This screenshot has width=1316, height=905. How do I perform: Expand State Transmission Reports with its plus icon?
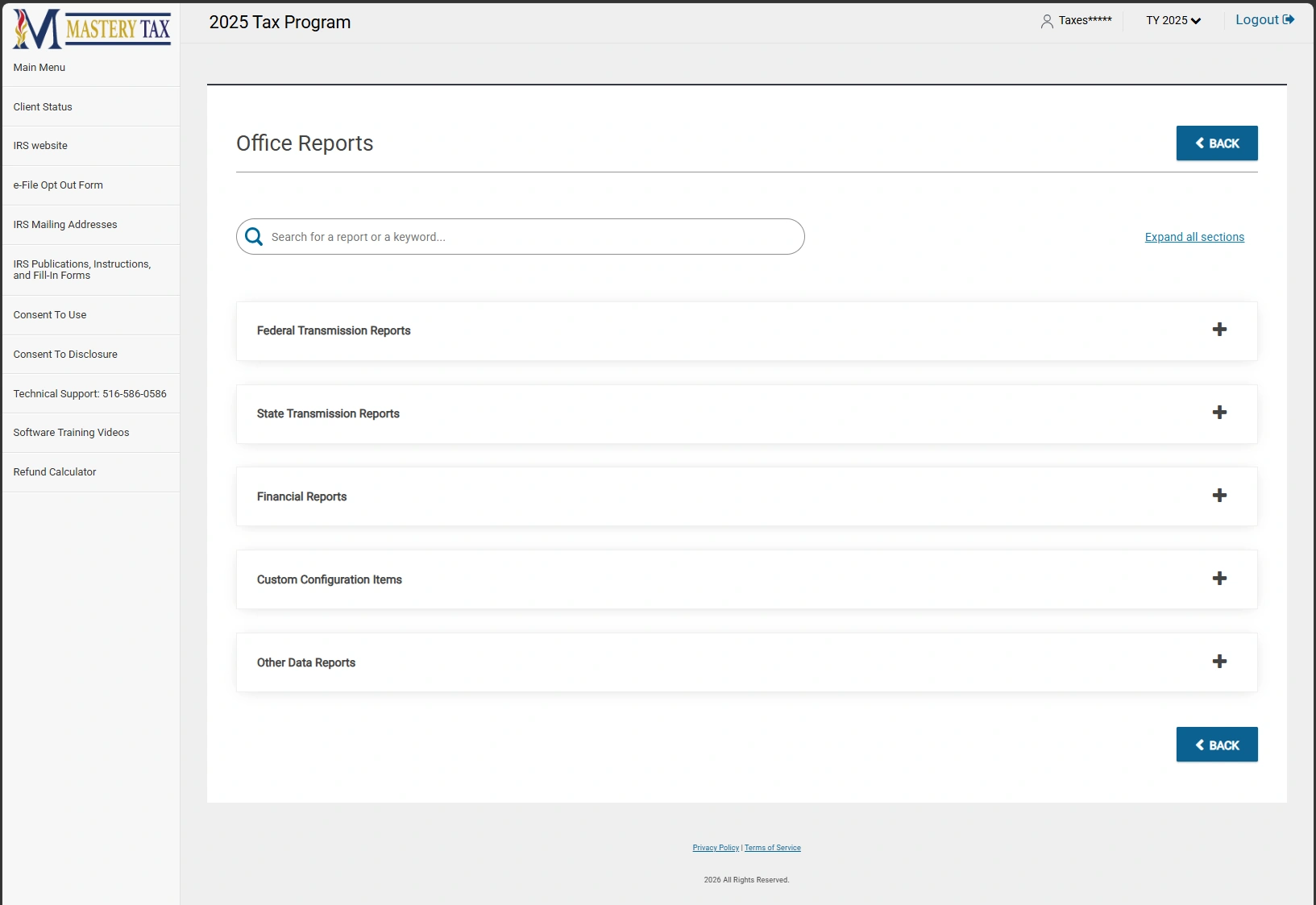1219,413
